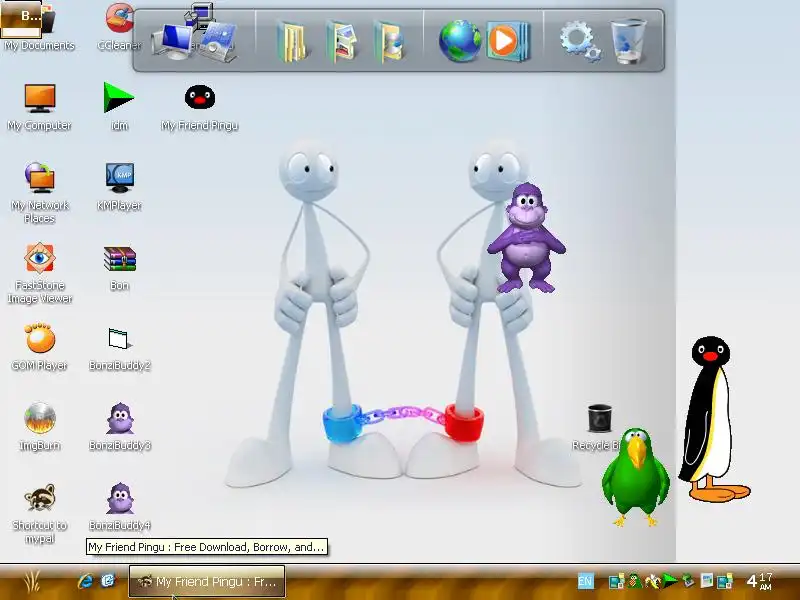Select the BonziBuddy4 desktop icon
This screenshot has width=800, height=600.
(x=119, y=506)
